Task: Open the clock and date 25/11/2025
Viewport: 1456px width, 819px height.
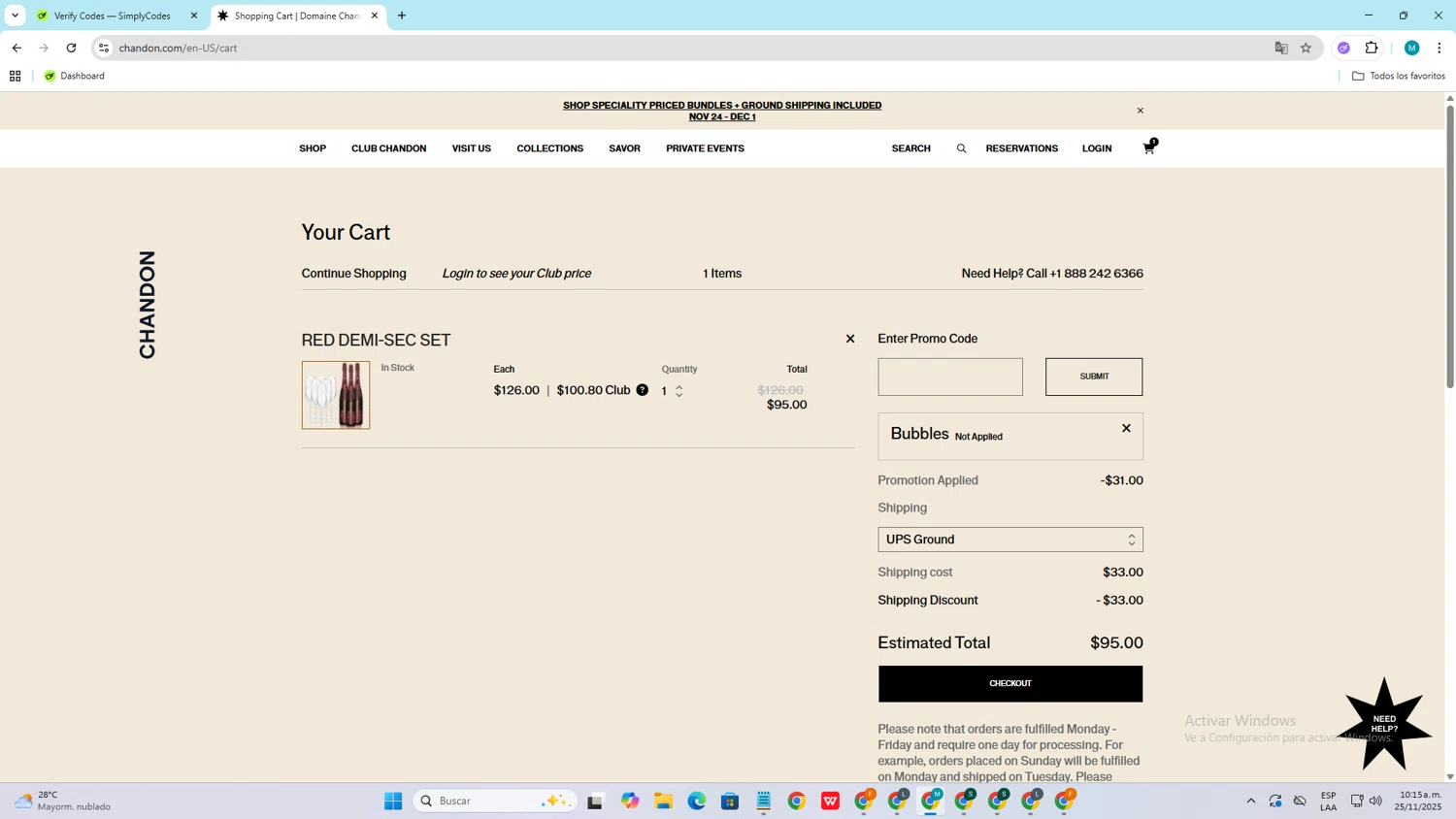Action: tap(1418, 801)
